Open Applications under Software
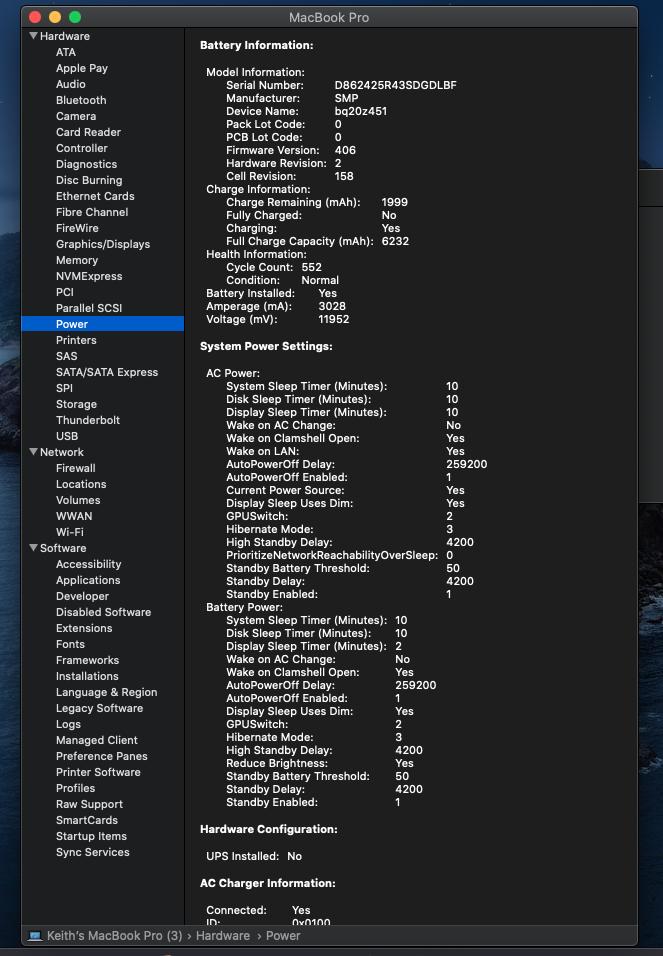663x956 pixels. tap(88, 580)
